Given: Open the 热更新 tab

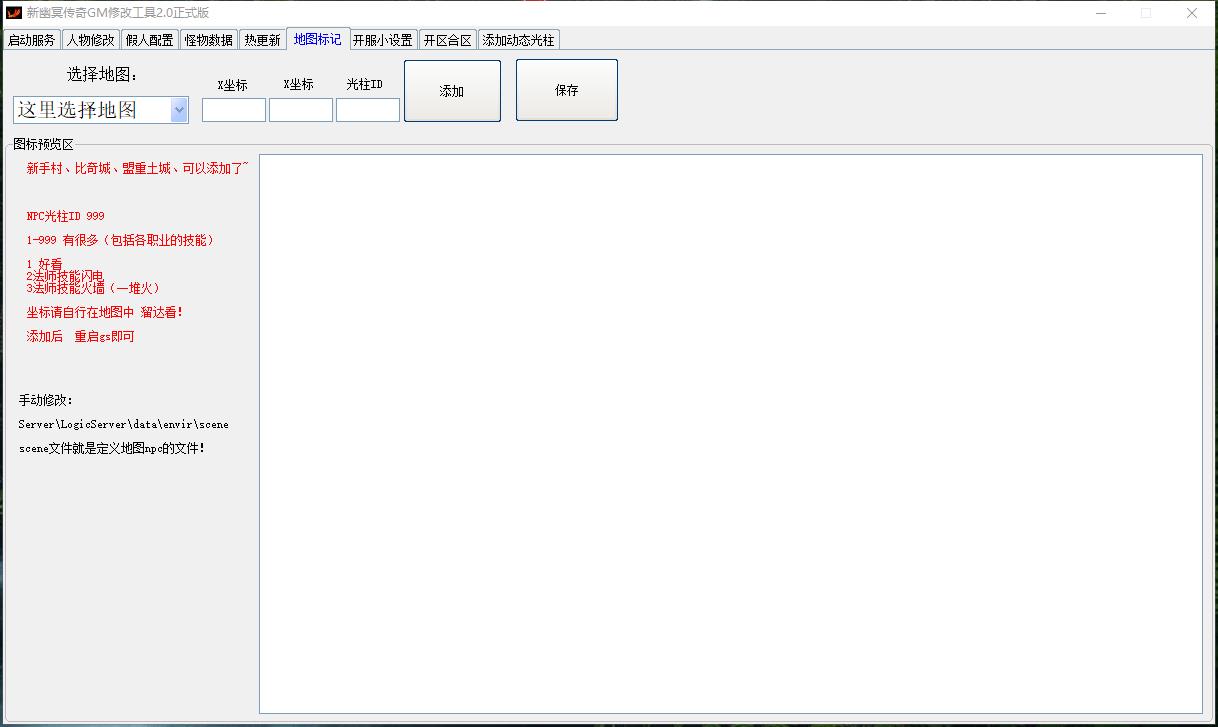Looking at the screenshot, I should coord(263,40).
